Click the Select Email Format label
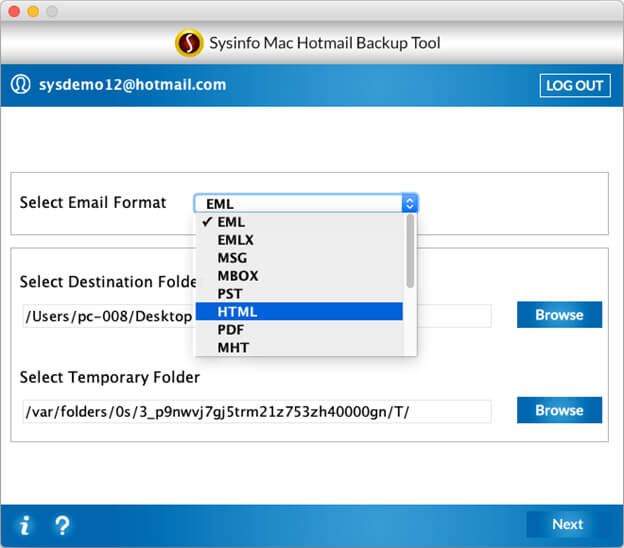Image resolution: width=624 pixels, height=548 pixels. pyautogui.click(x=93, y=203)
